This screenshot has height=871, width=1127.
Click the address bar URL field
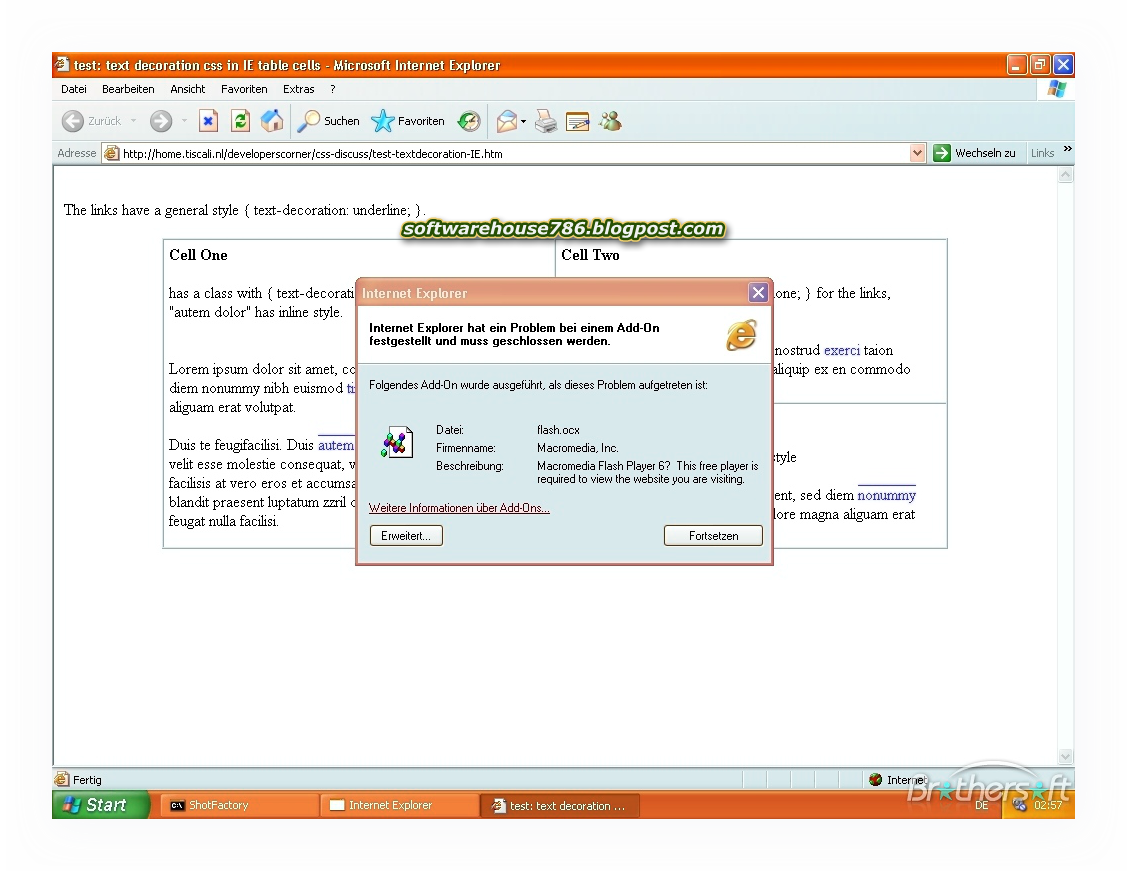(513, 153)
